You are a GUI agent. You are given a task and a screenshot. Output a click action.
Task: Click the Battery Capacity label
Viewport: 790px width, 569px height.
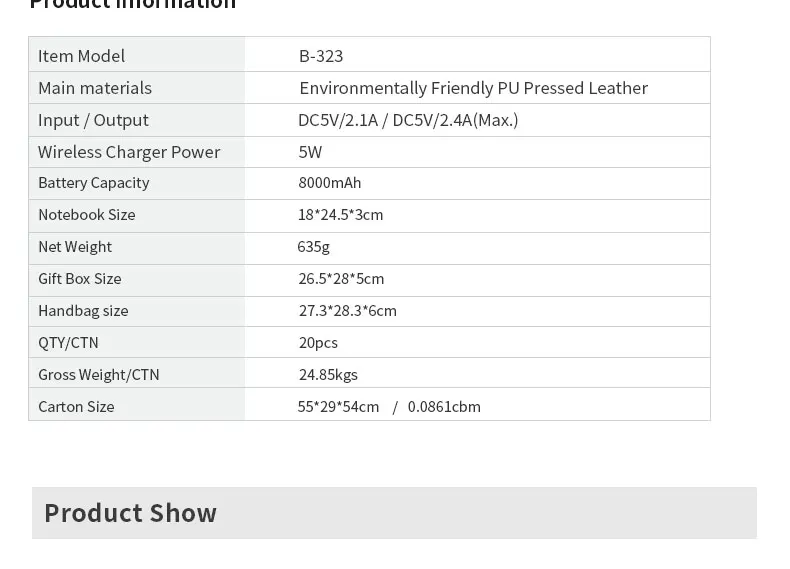[x=94, y=183]
